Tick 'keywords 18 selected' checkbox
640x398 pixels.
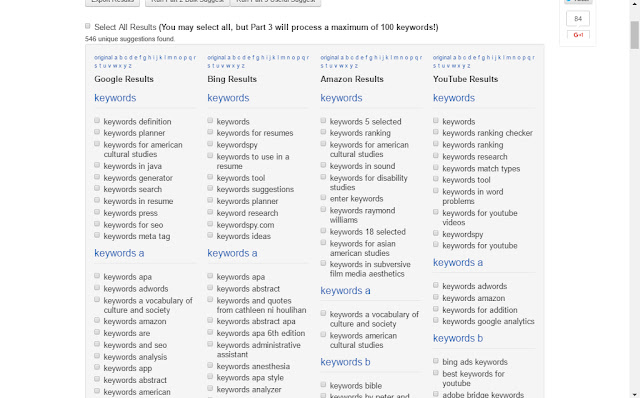[323, 231]
